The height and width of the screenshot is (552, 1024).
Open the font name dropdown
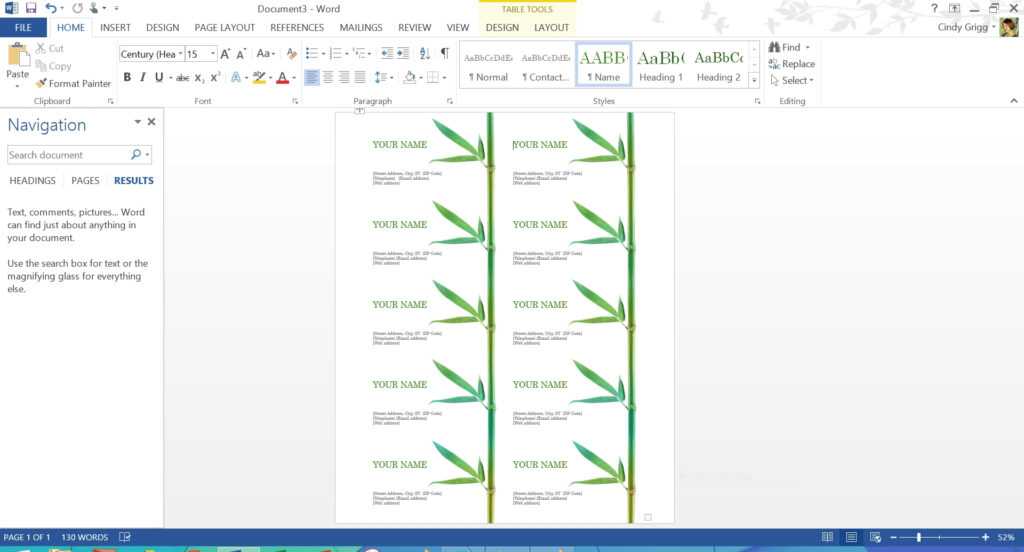[180, 54]
